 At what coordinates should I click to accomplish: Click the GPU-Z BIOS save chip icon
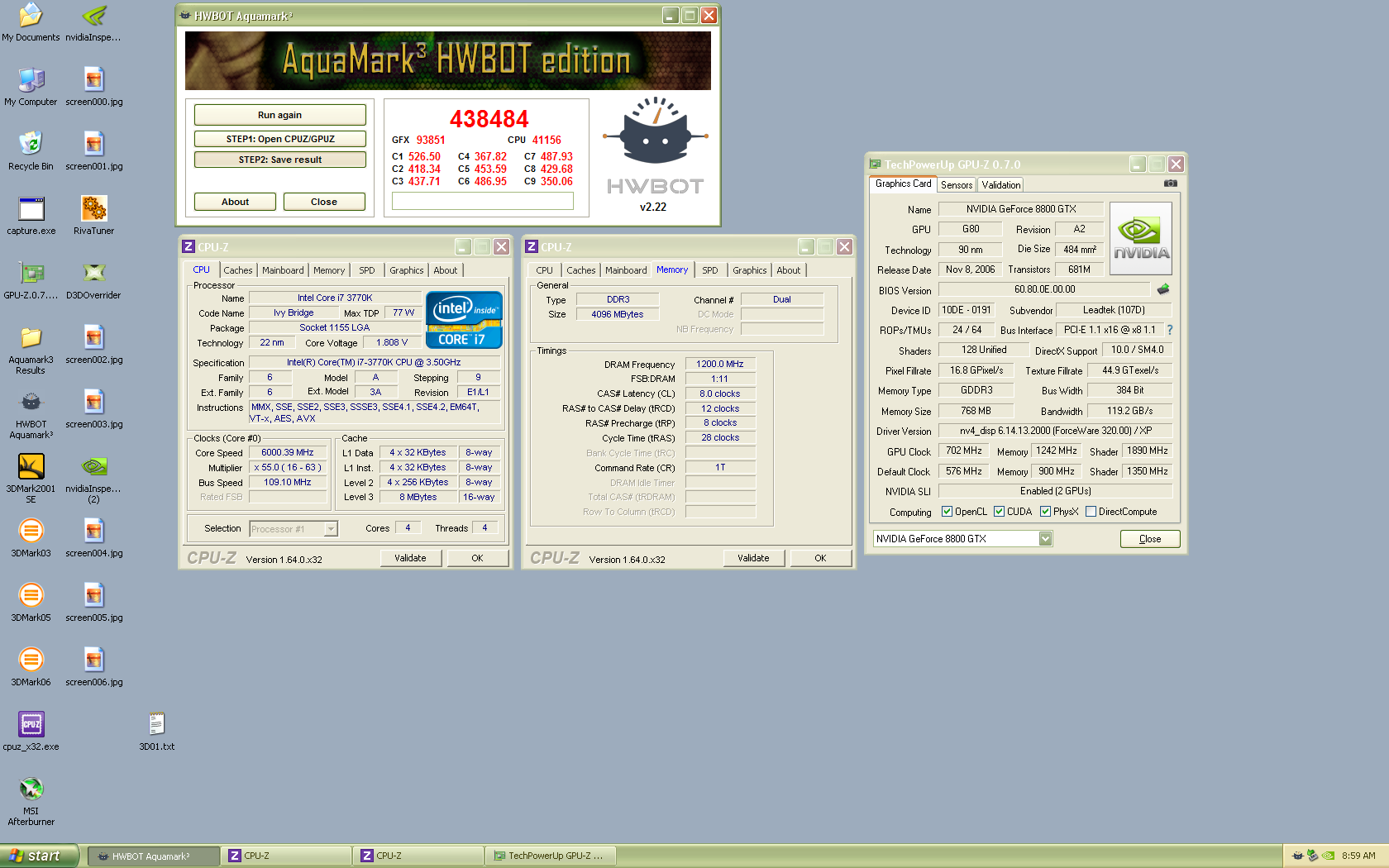tap(1163, 289)
